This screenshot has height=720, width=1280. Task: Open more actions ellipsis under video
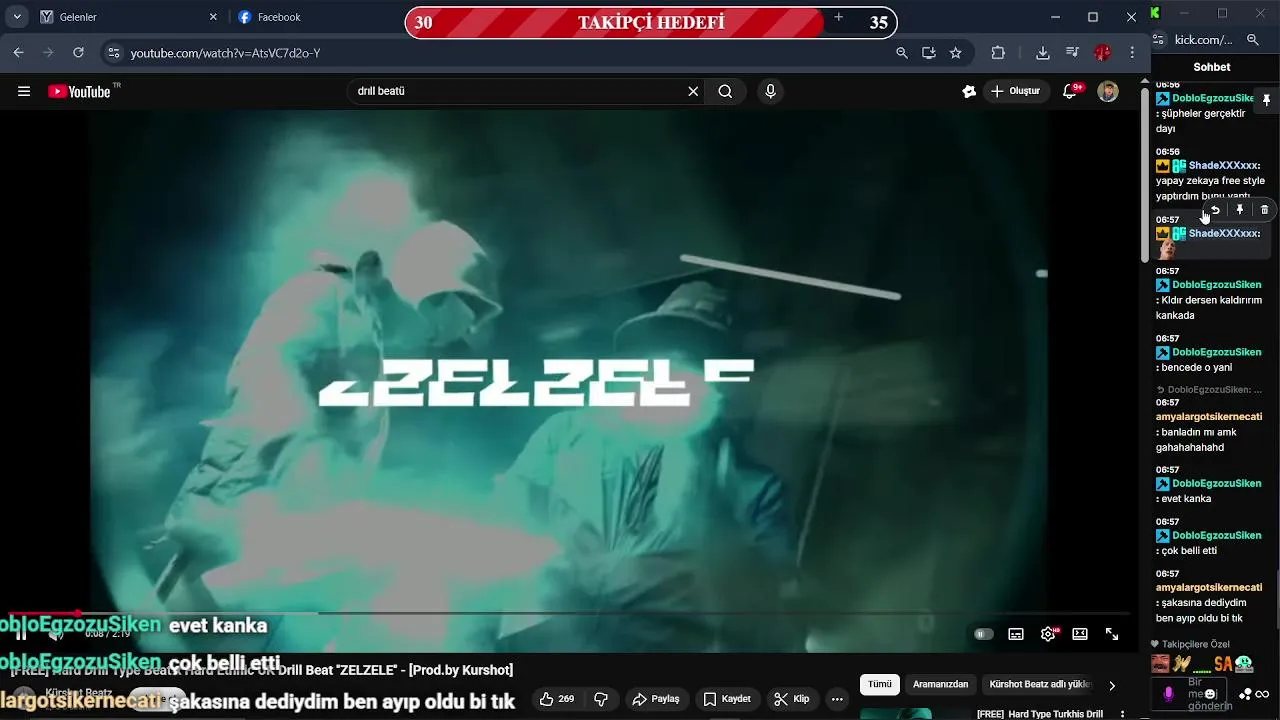click(838, 699)
